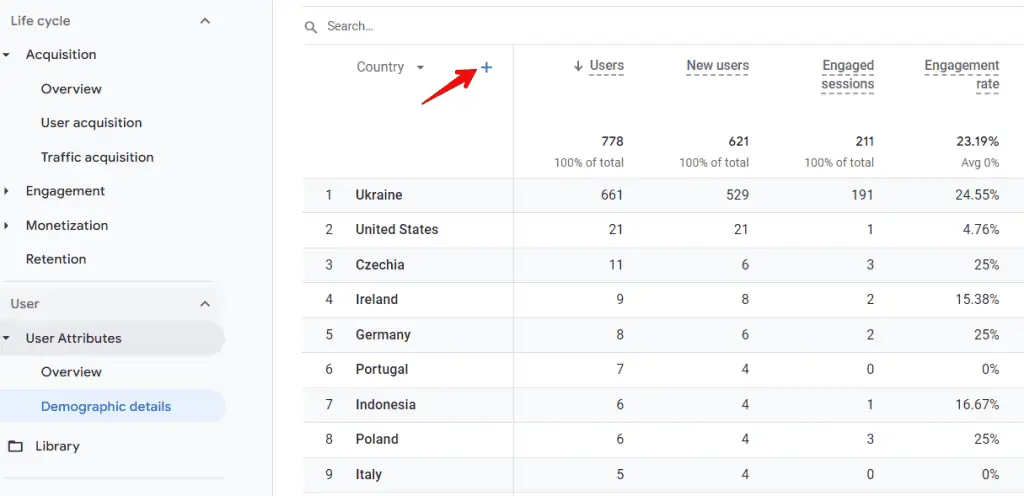Screen dimensions: 1024x496
Task: Open the Country dimension dropdown
Action: (420, 67)
